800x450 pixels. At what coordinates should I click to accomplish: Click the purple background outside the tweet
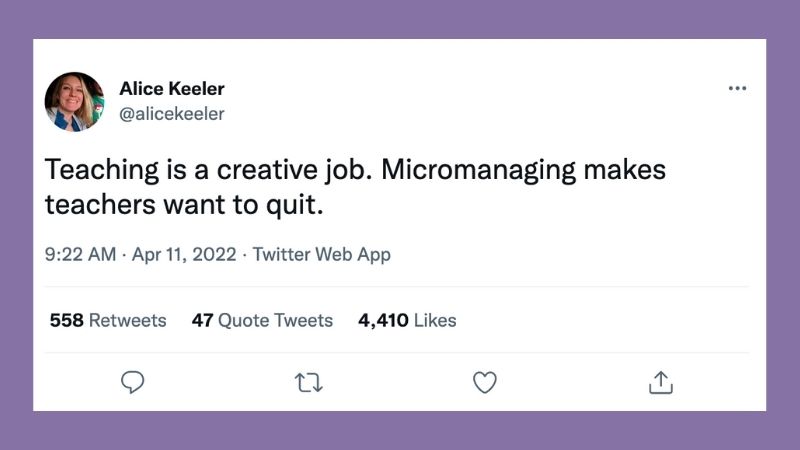(x=400, y=20)
